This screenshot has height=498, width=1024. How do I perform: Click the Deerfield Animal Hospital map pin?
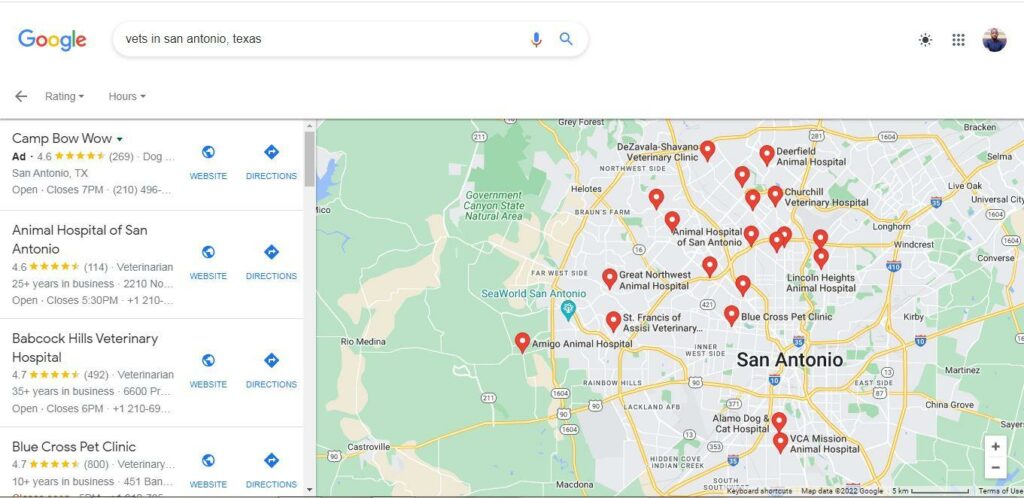coord(767,155)
